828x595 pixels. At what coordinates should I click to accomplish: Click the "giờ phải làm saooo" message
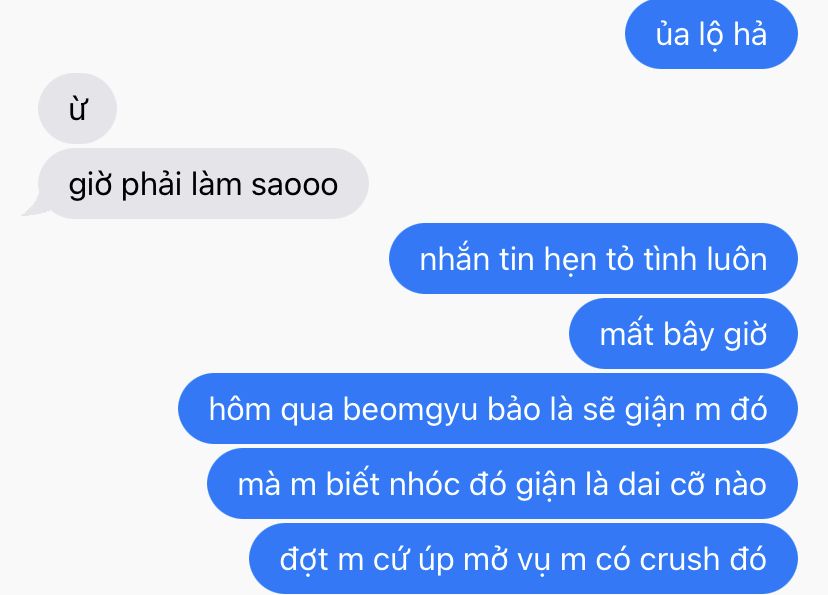click(203, 184)
